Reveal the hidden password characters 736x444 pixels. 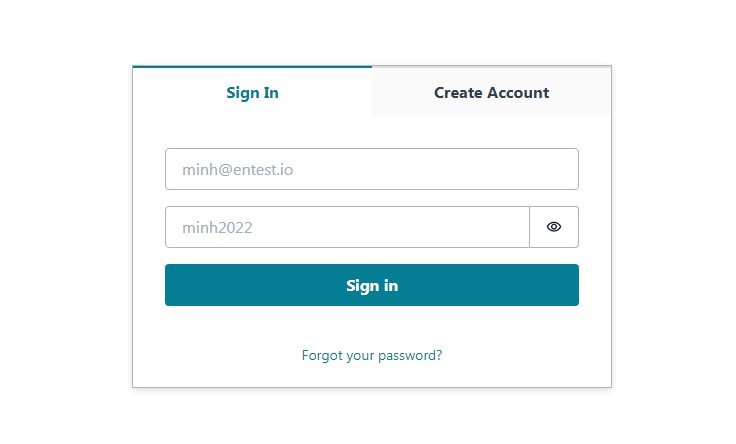(x=554, y=227)
